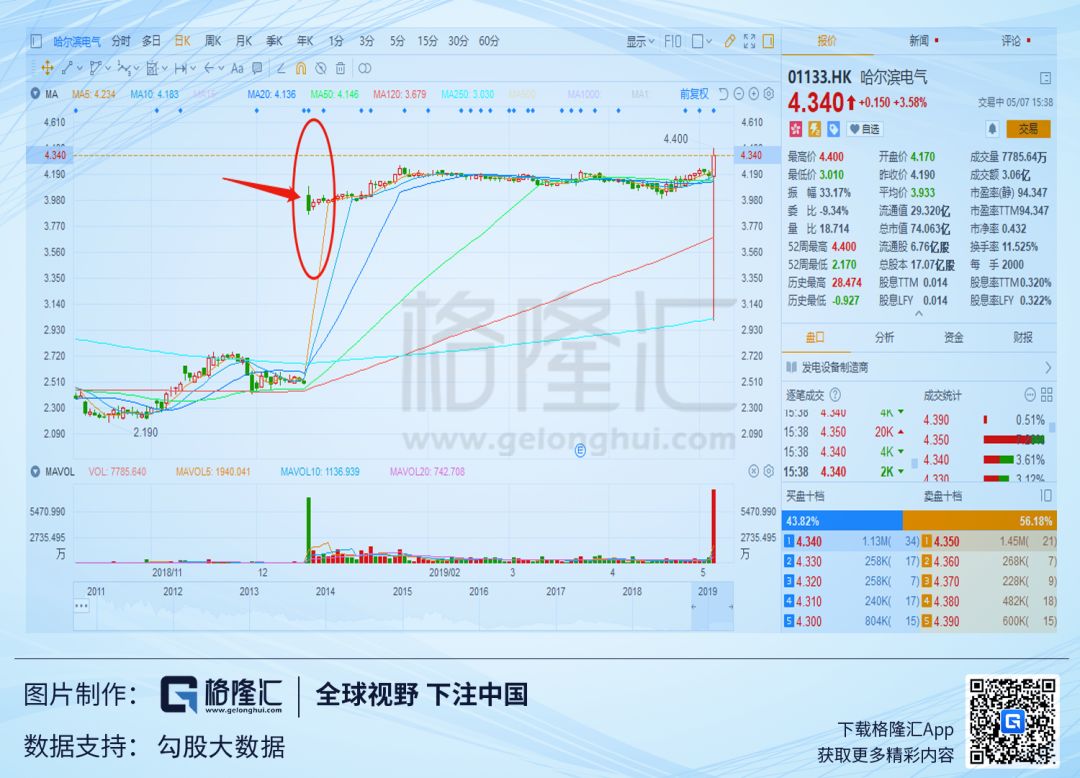Click the panel icon beside 哈尔滨电气 title
Screen dimensions: 1080x778
click(x=1045, y=78)
